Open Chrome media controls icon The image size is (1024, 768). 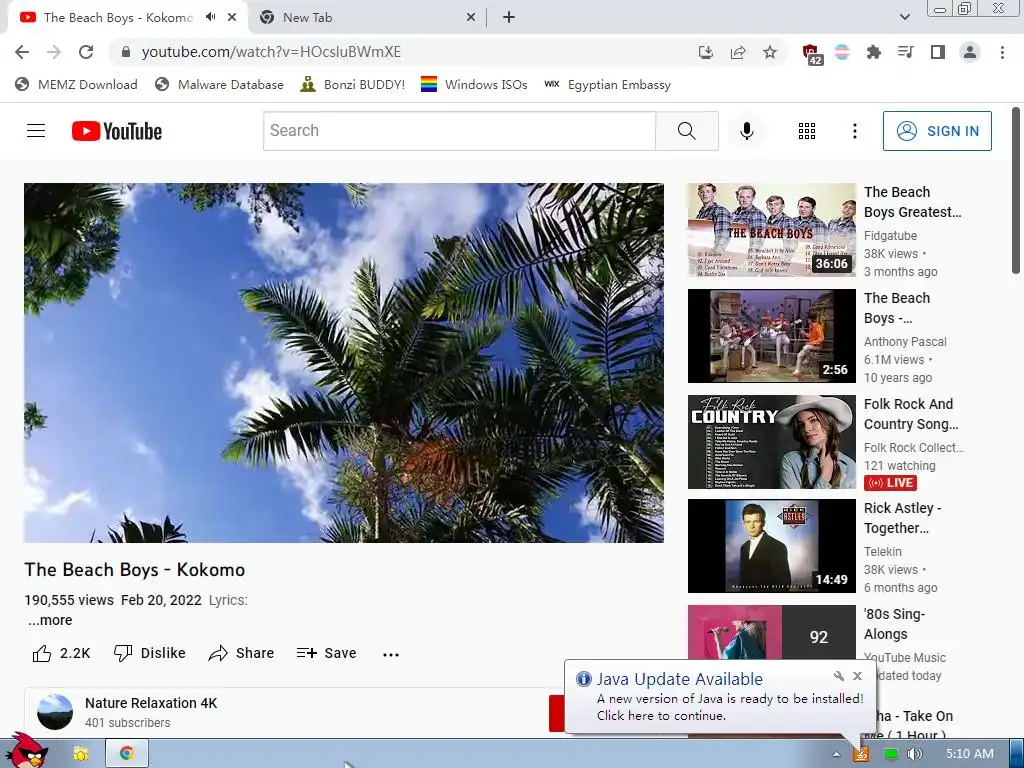(905, 52)
